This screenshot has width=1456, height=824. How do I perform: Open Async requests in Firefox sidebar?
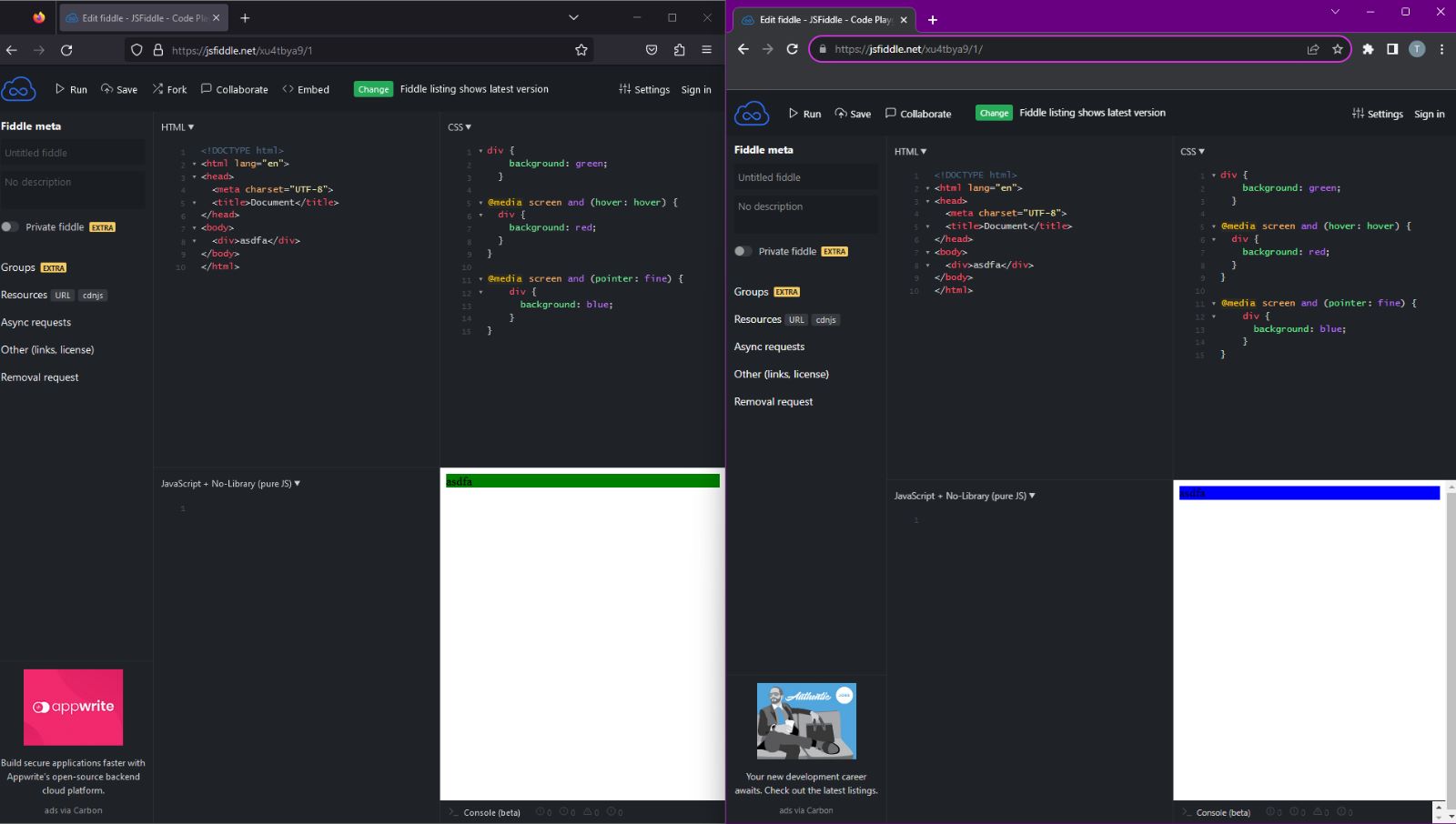click(x=36, y=322)
